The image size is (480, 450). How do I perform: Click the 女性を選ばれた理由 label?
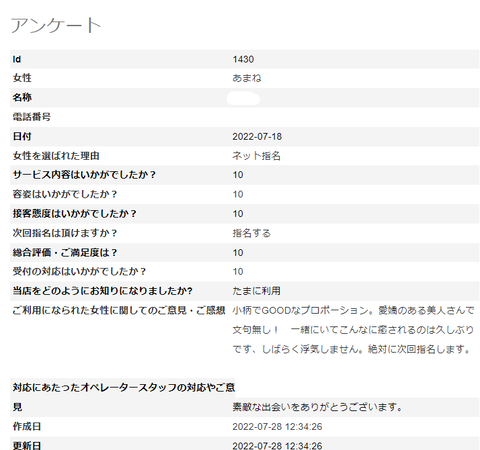click(56, 156)
